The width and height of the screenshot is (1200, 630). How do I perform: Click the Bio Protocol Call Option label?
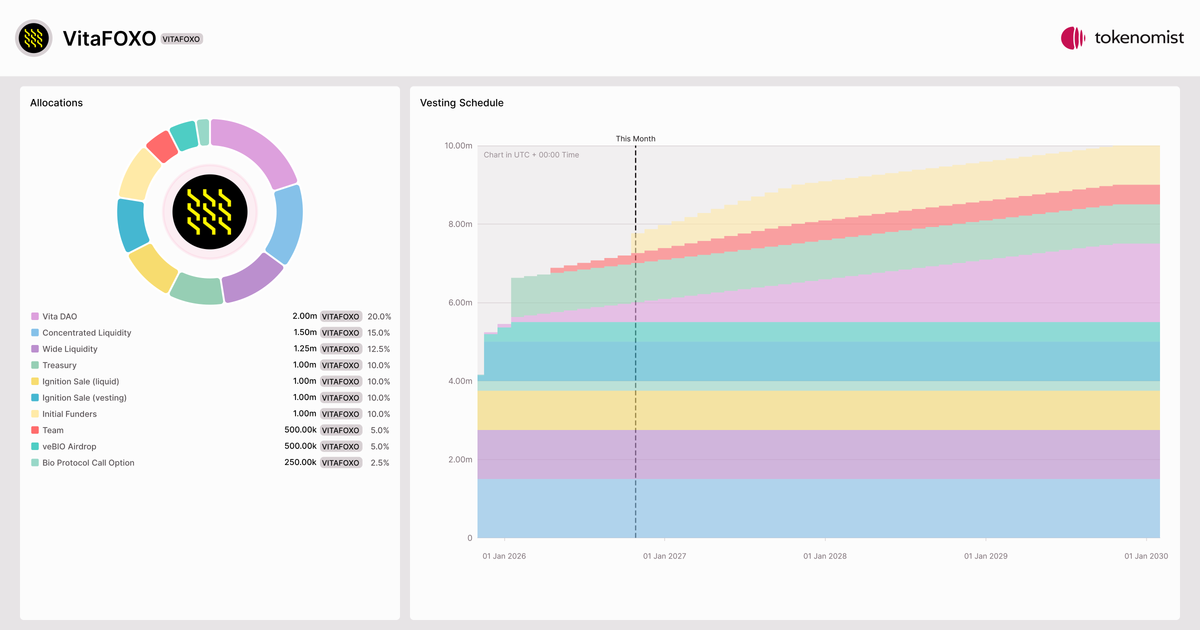pyautogui.click(x=89, y=463)
